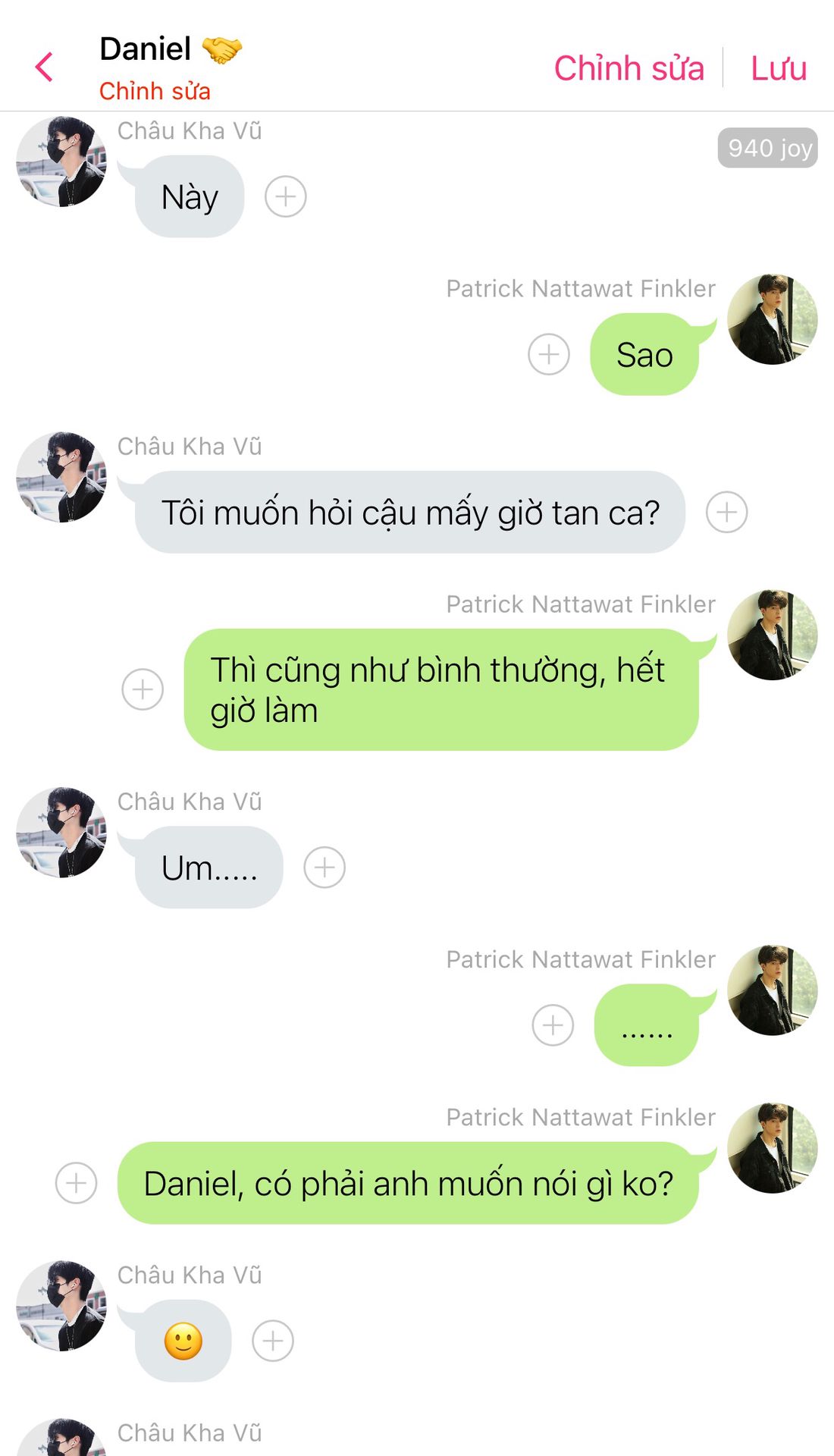
Task: Click the plus icon beside "Này" message
Action: (286, 197)
